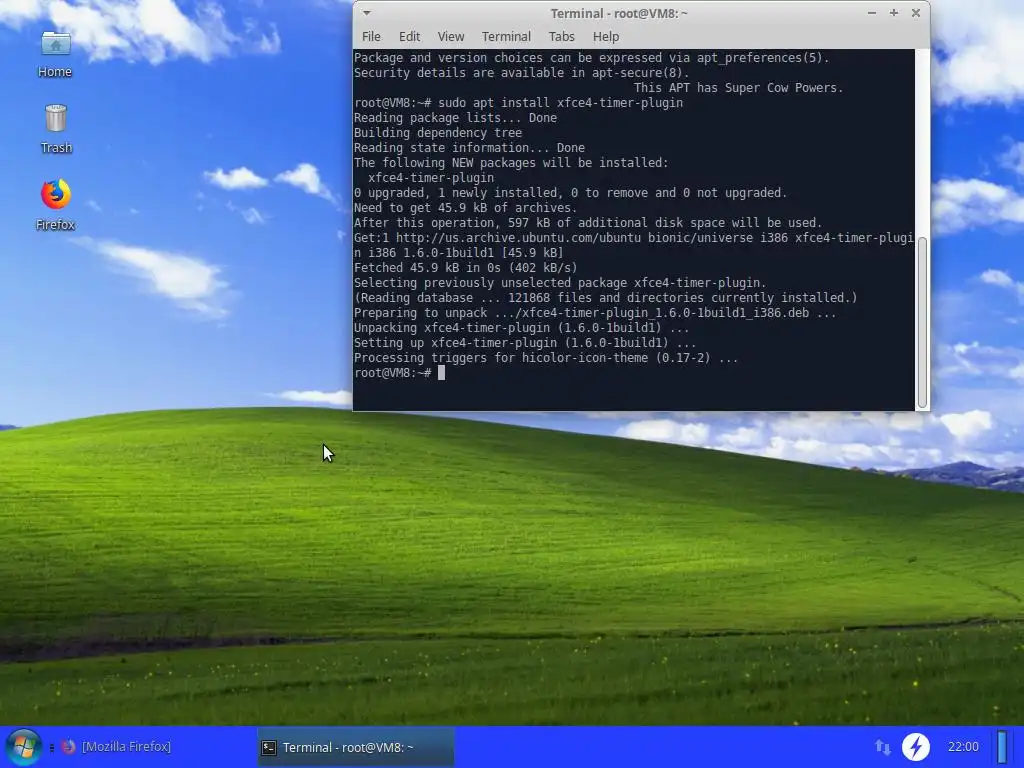
Task: Click 'Processing triggers for hicolor-icon-theme' line
Action: tap(546, 358)
